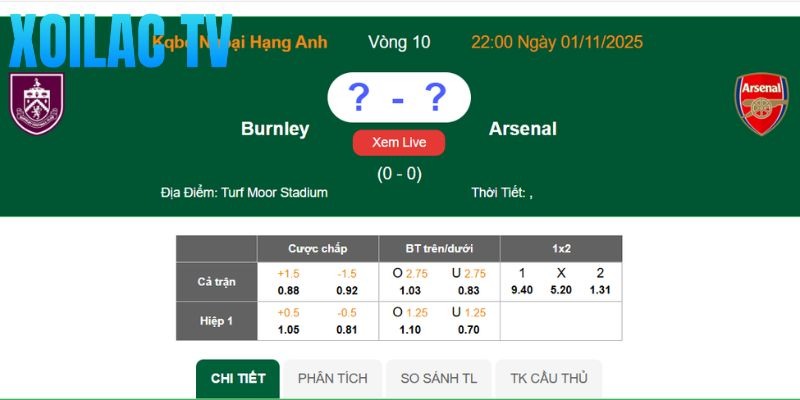Open the PHÂN TÍCH tab

click(333, 378)
